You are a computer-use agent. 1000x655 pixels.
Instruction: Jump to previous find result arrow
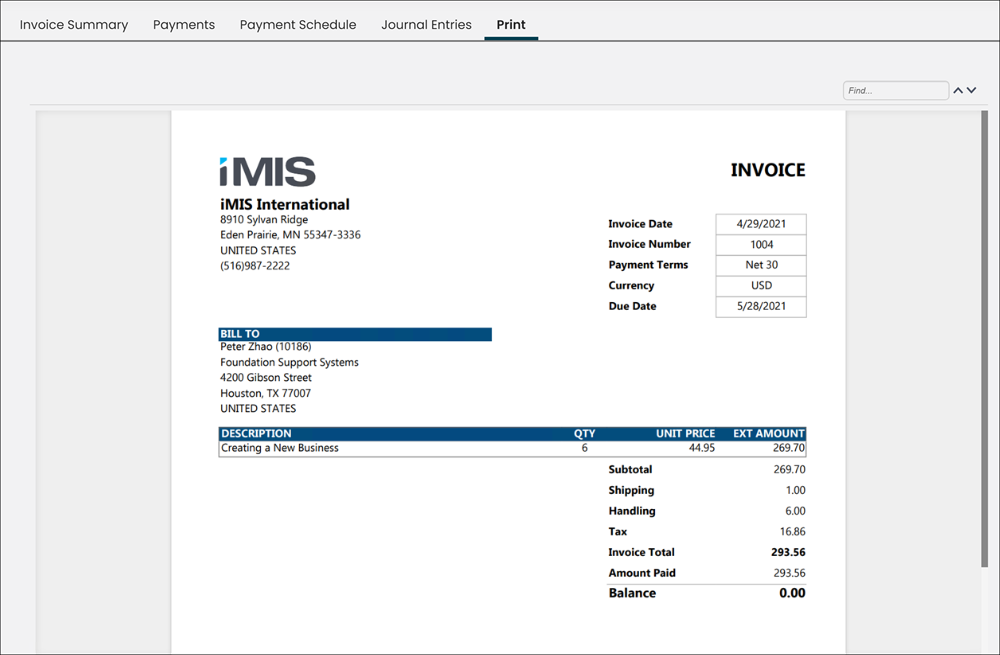click(958, 91)
